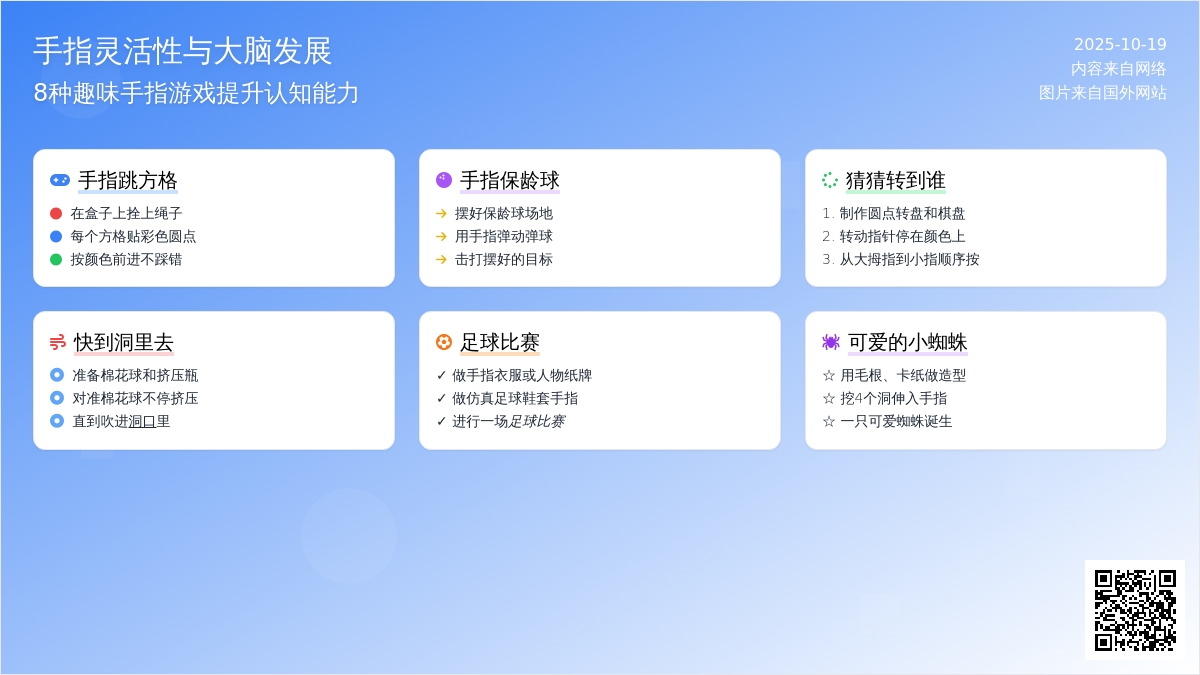Click the green dotted spinner icon
1200x675 pixels.
830,180
